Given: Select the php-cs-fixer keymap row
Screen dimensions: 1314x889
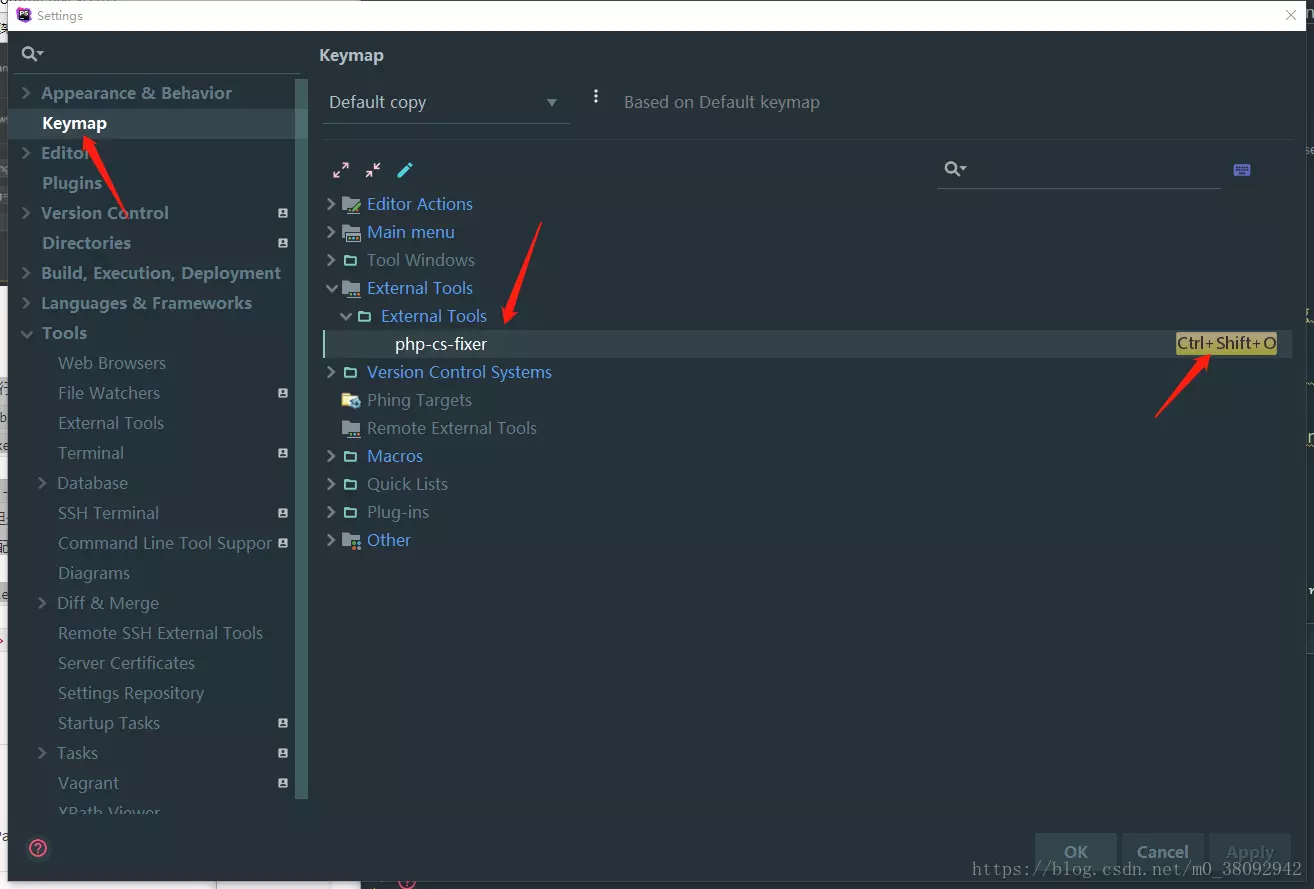Looking at the screenshot, I should (x=807, y=344).
